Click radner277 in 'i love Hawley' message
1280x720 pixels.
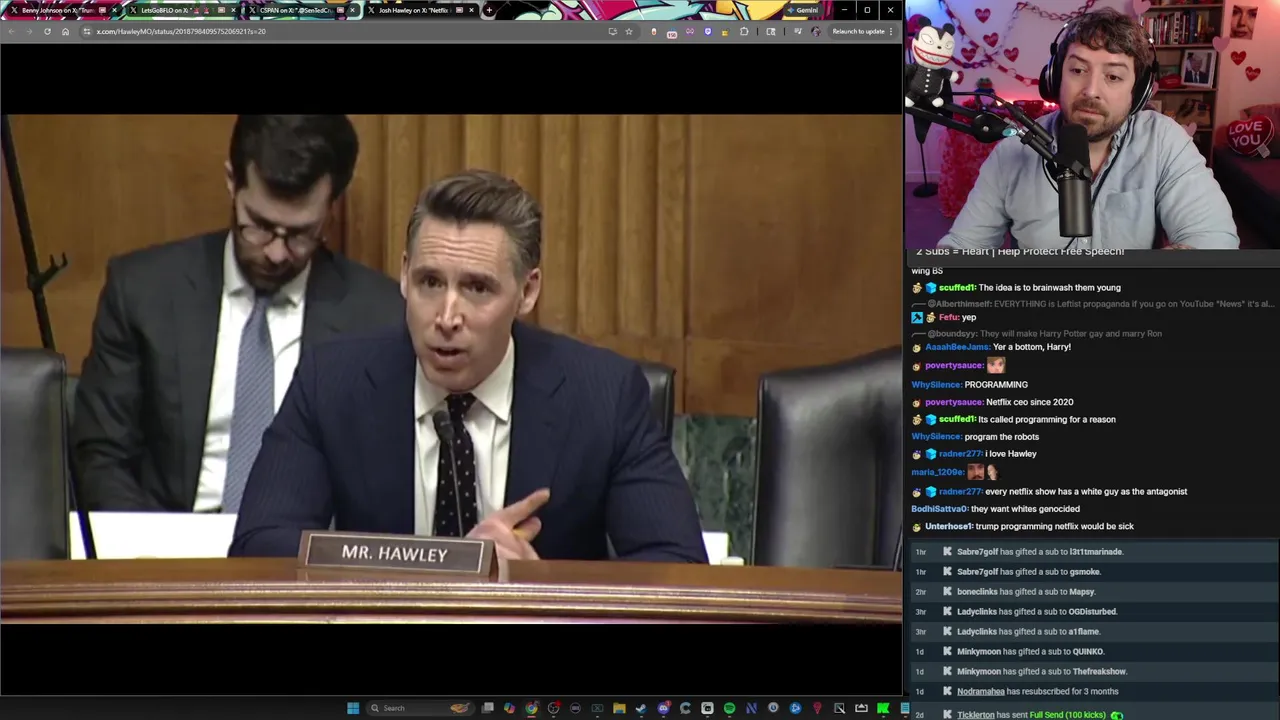click(960, 454)
